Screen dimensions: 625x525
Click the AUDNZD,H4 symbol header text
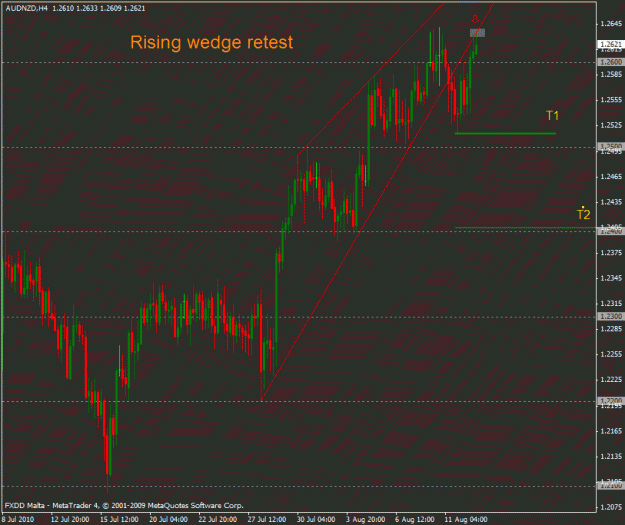[26, 8]
